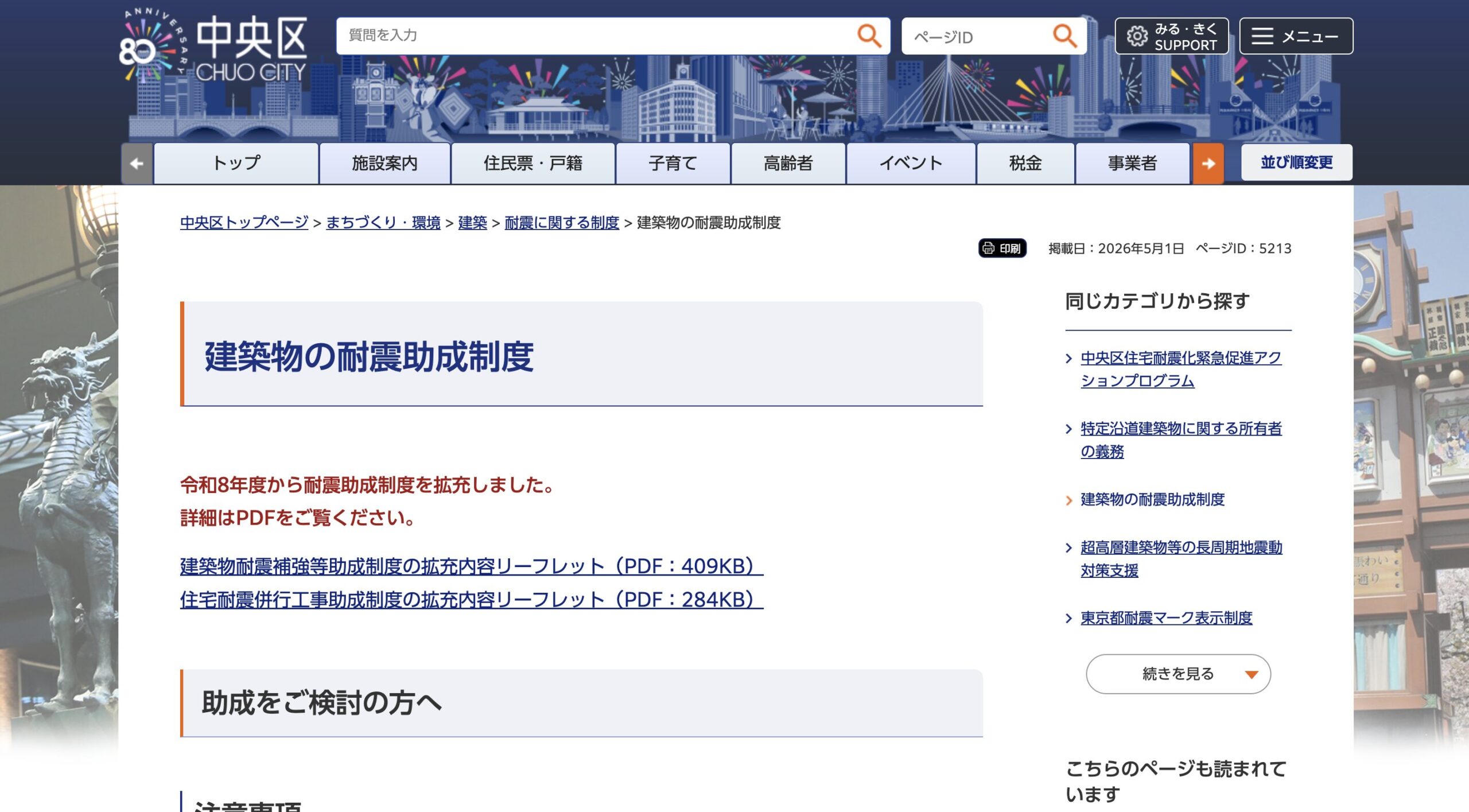1469x812 pixels.
Task: Click the left arrow to shift the nav tabs
Action: [x=137, y=164]
